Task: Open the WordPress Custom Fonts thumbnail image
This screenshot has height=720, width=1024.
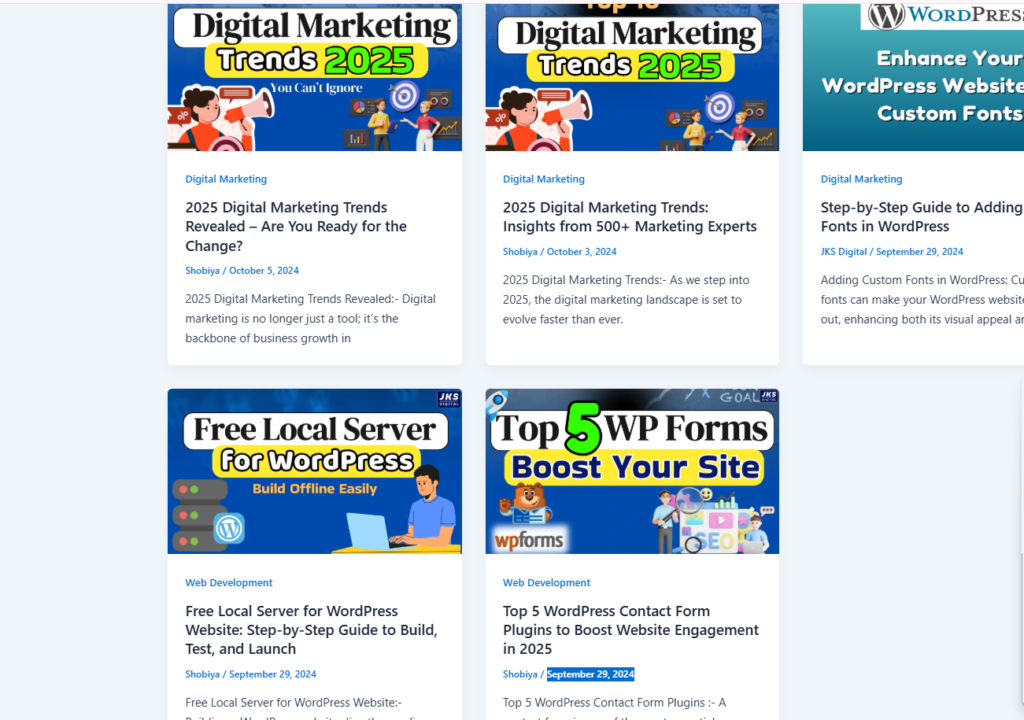Action: (x=912, y=77)
